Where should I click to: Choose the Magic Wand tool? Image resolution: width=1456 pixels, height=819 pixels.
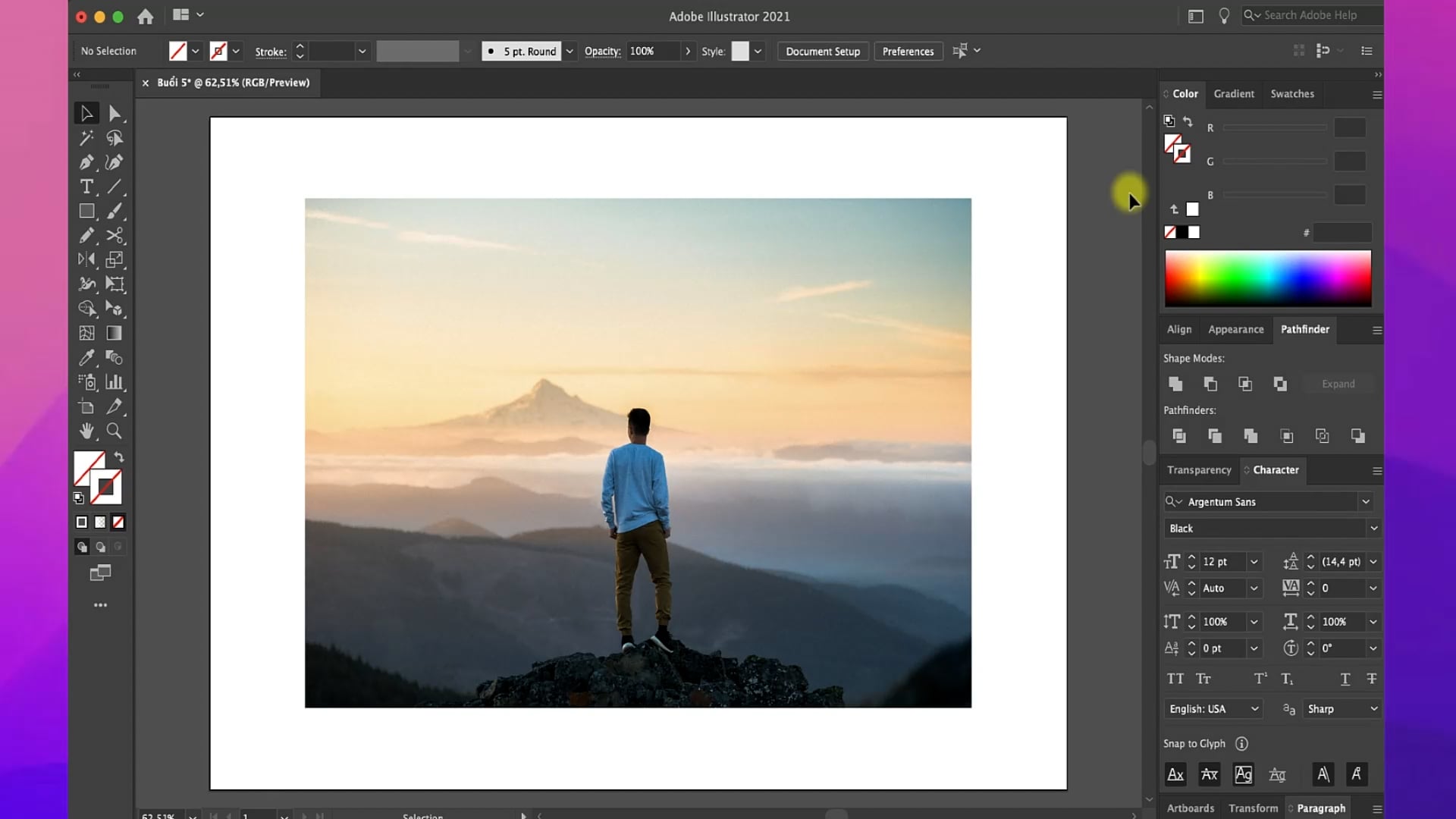[86, 138]
